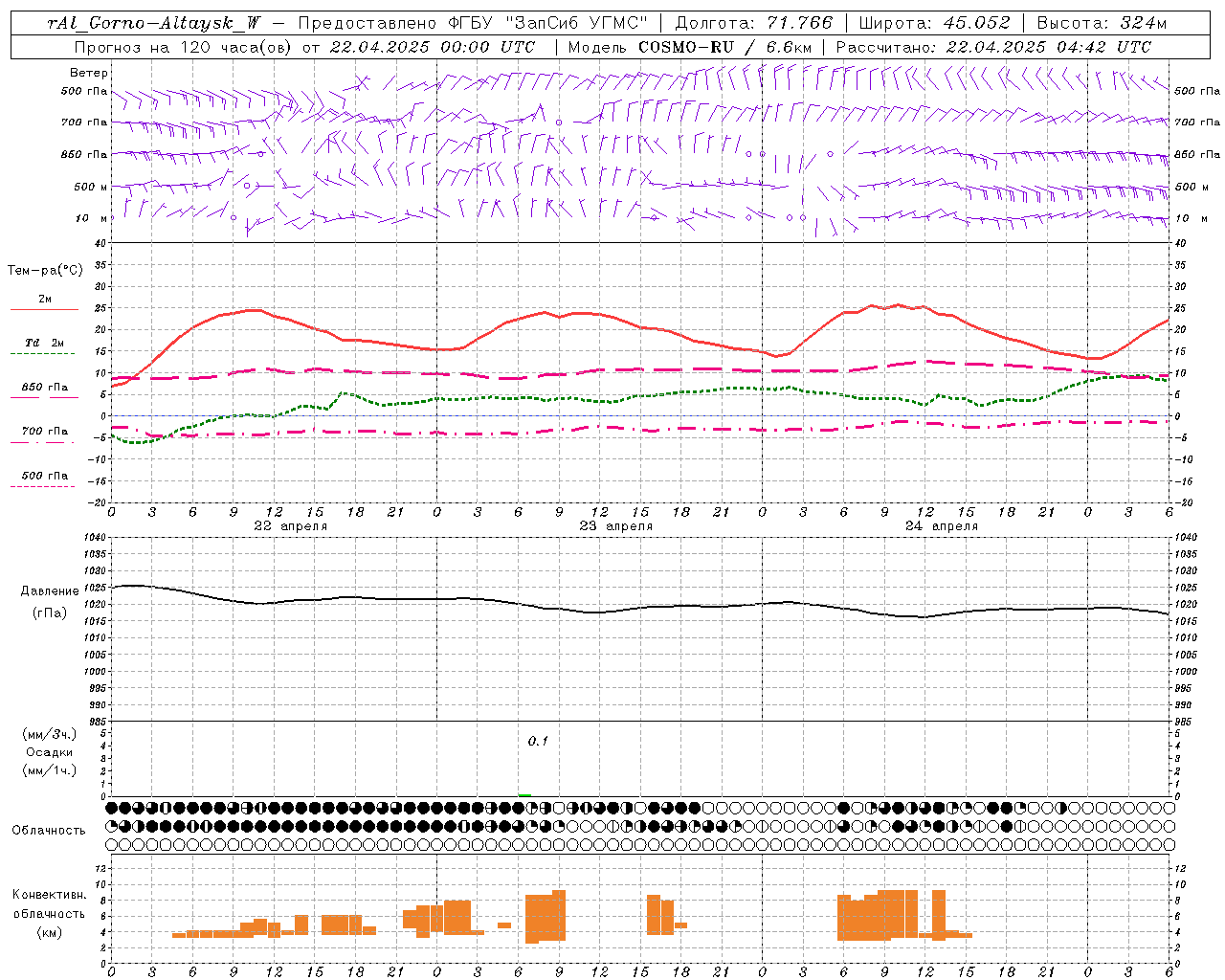This screenshot has width=1225, height=980.
Task: Click the small green precipitation bar
Action: point(524,794)
